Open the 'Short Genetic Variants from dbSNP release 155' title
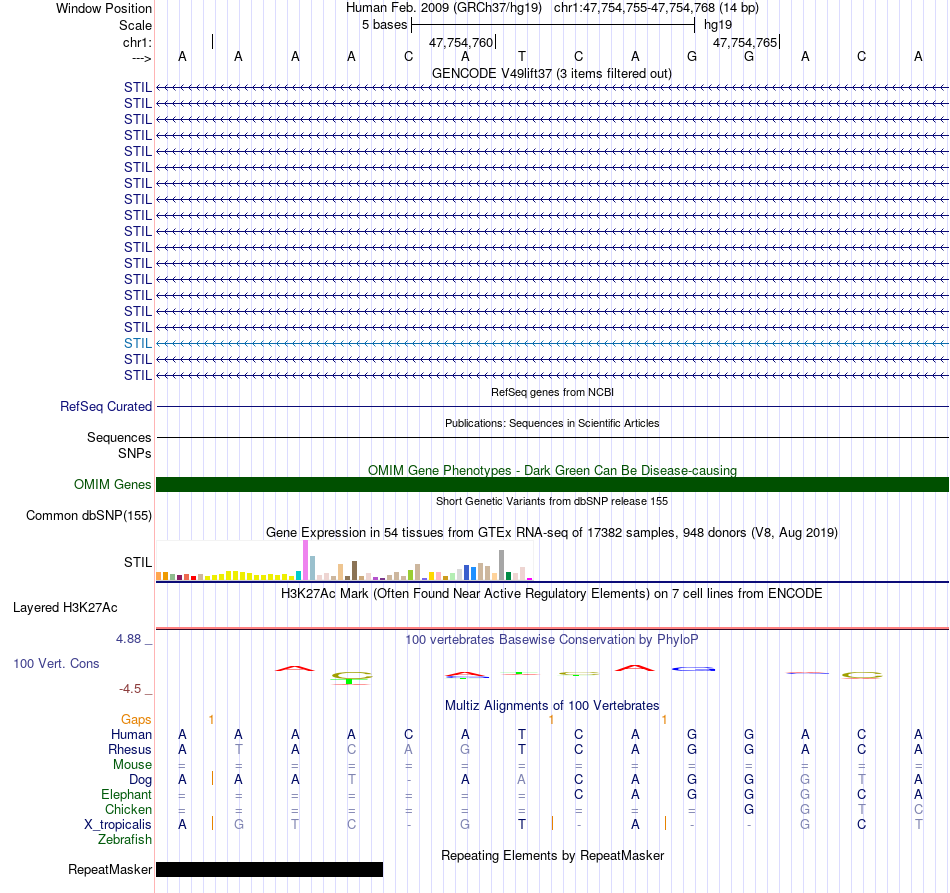This screenshot has width=950, height=893. pos(552,501)
